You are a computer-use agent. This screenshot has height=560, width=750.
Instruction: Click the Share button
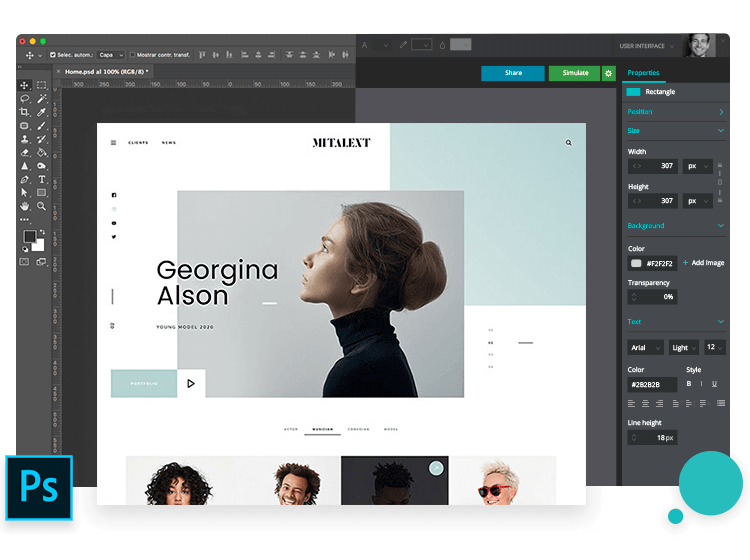(513, 73)
